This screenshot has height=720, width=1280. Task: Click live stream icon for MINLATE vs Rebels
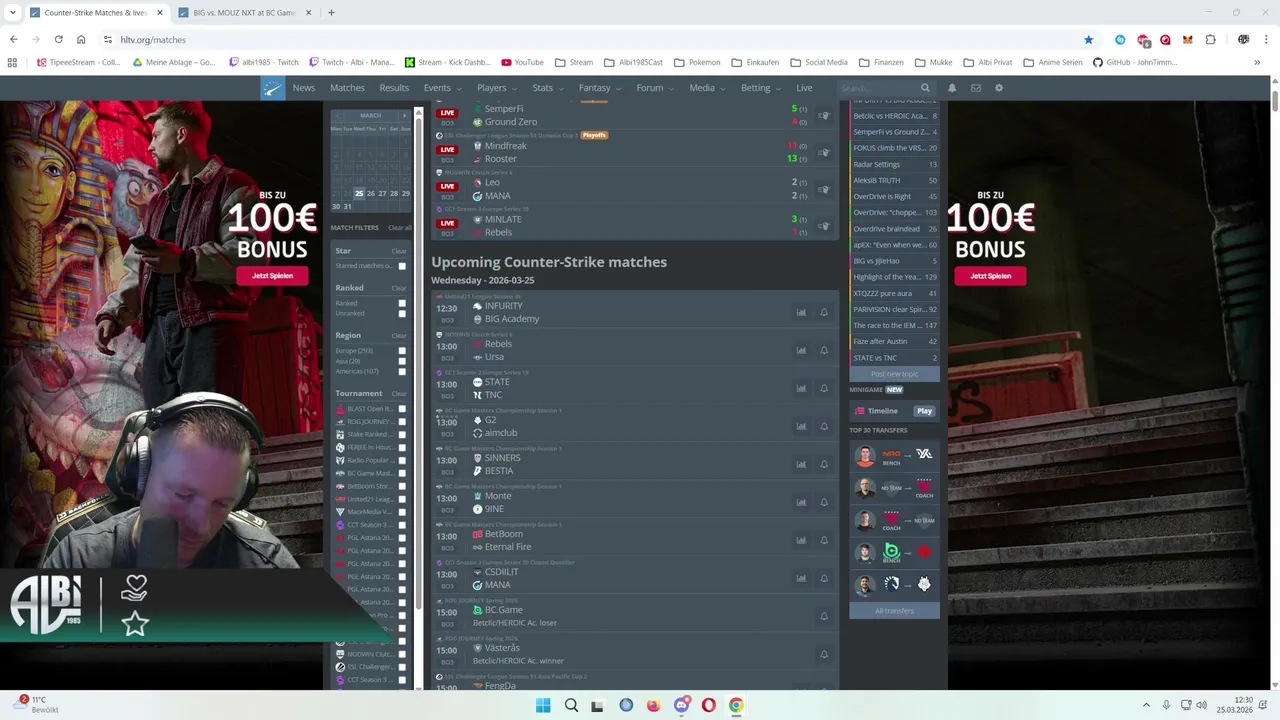tap(824, 226)
